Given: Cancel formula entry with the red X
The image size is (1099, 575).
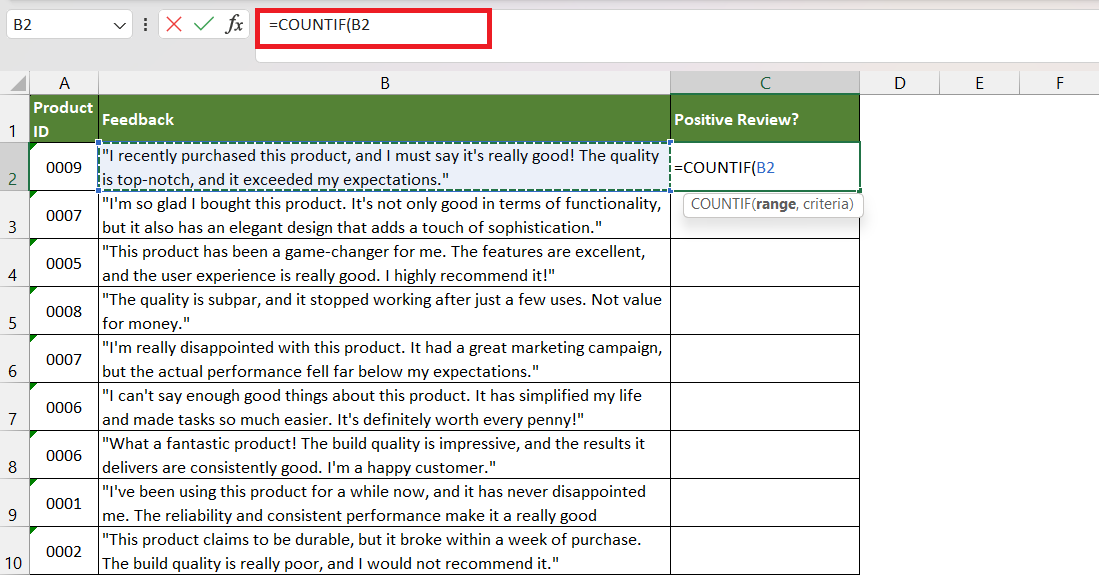Looking at the screenshot, I should pos(174,25).
